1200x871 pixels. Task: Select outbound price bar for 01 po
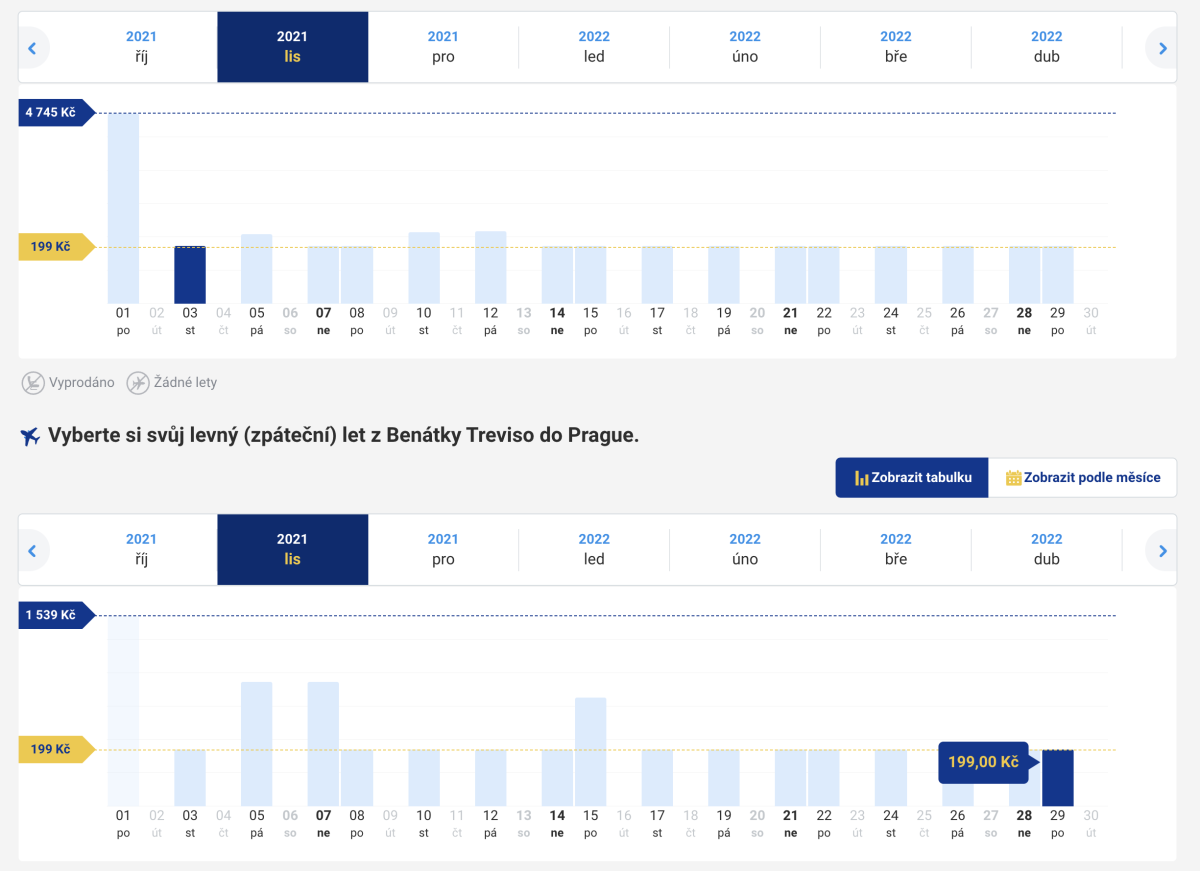(x=123, y=208)
